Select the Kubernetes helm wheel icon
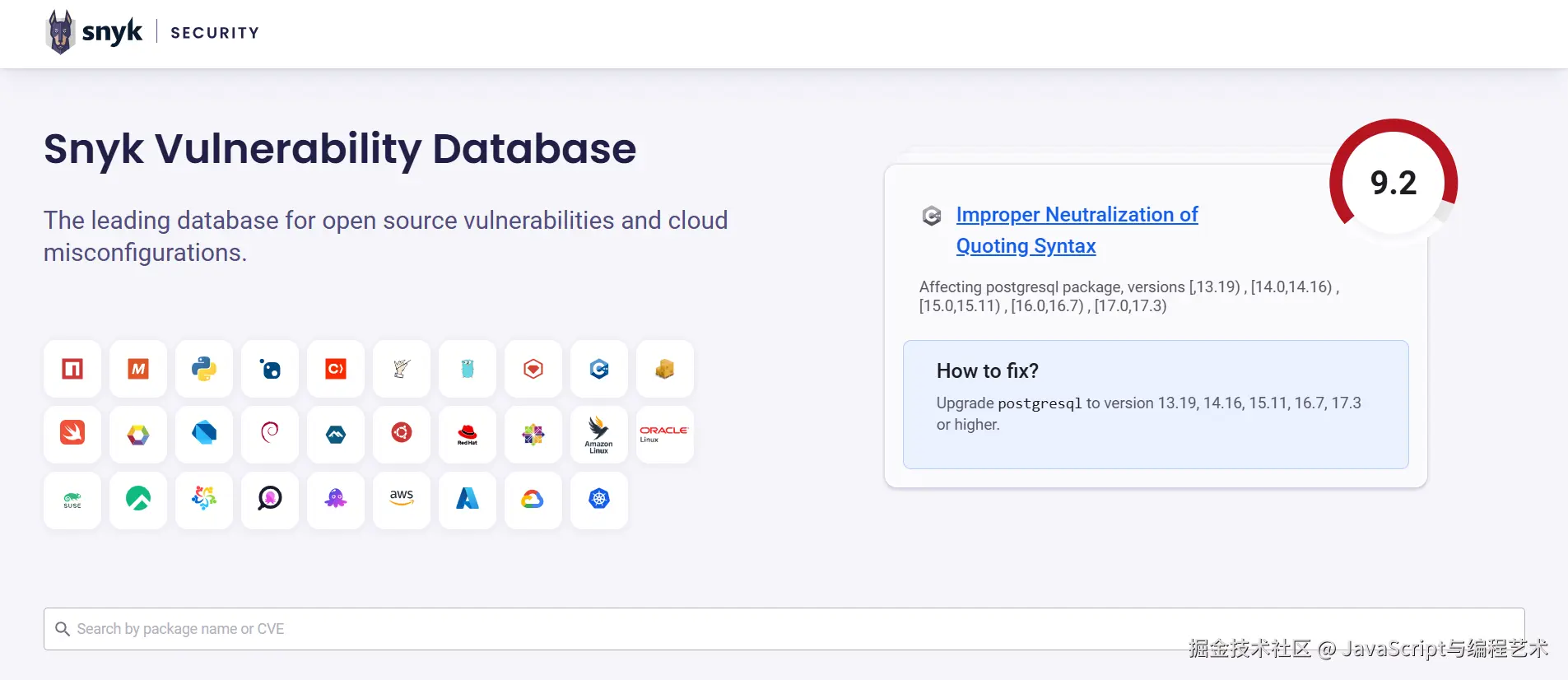 tap(599, 500)
